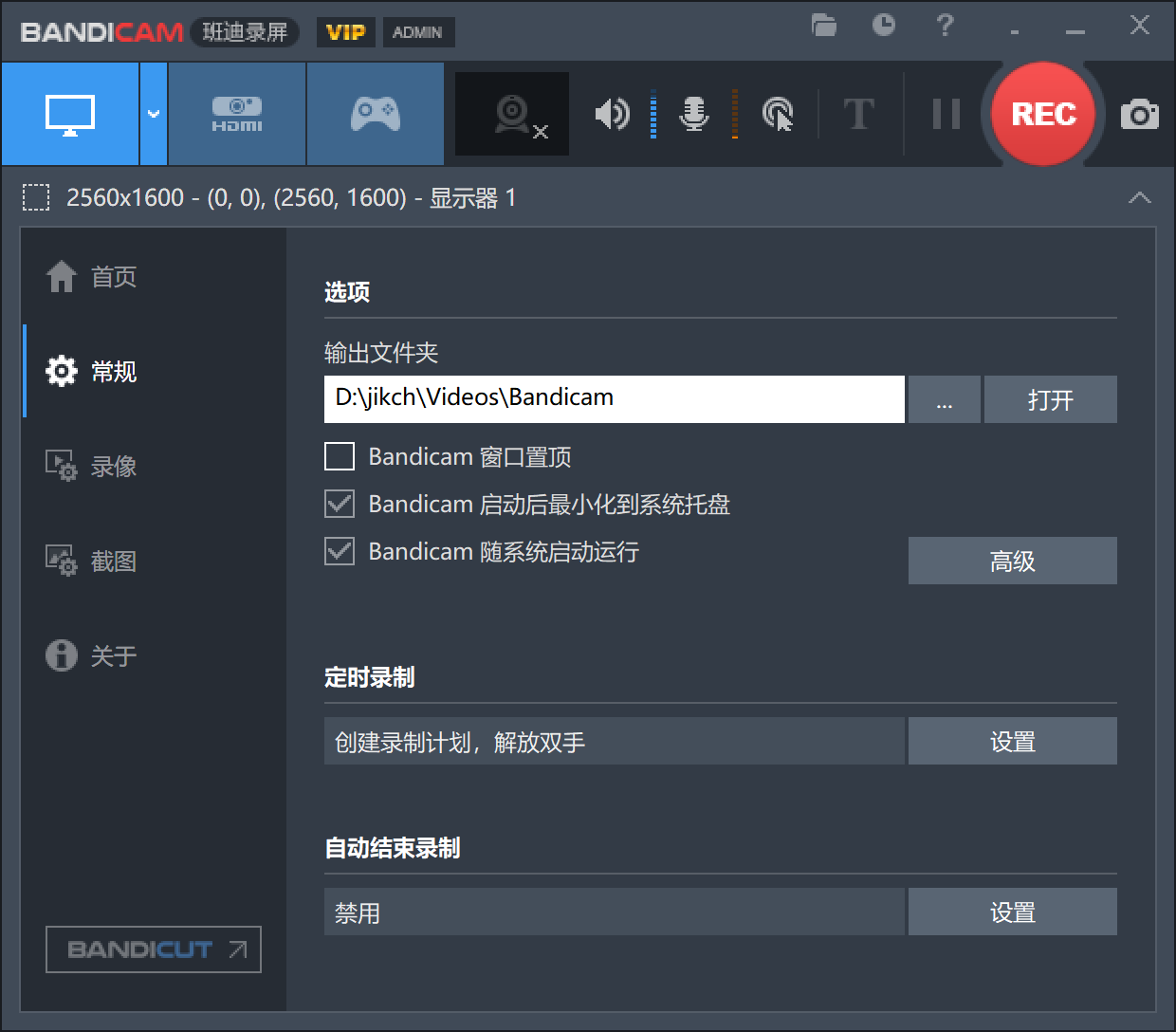This screenshot has width=1176, height=1032.
Task: Click the 创建录制计划 text field
Action: tap(614, 741)
